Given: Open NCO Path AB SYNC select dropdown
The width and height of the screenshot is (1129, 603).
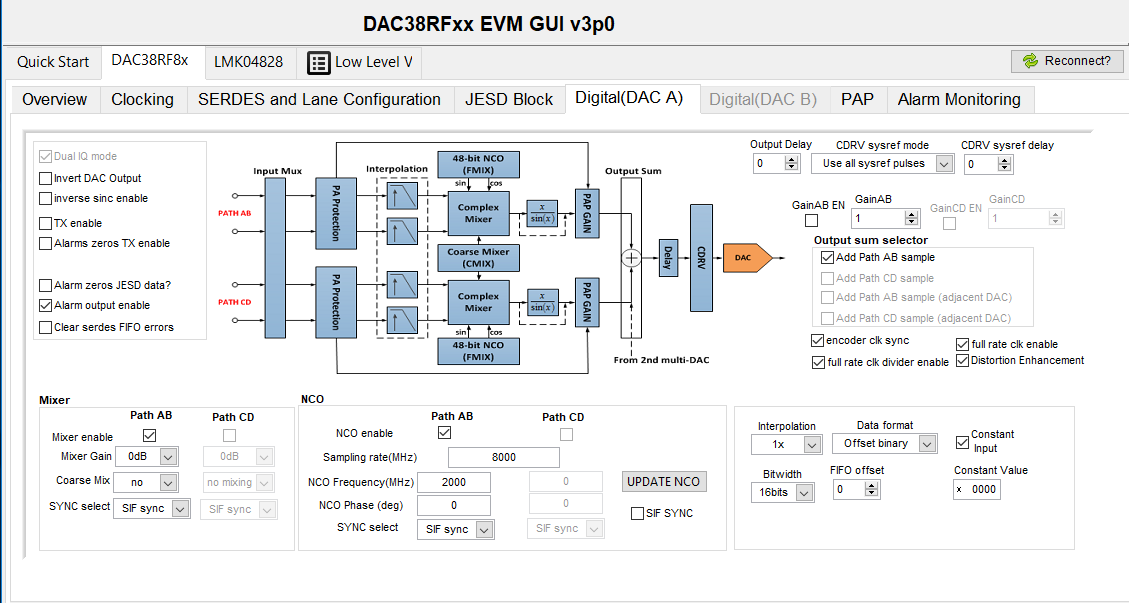Looking at the screenshot, I should pos(485,530).
